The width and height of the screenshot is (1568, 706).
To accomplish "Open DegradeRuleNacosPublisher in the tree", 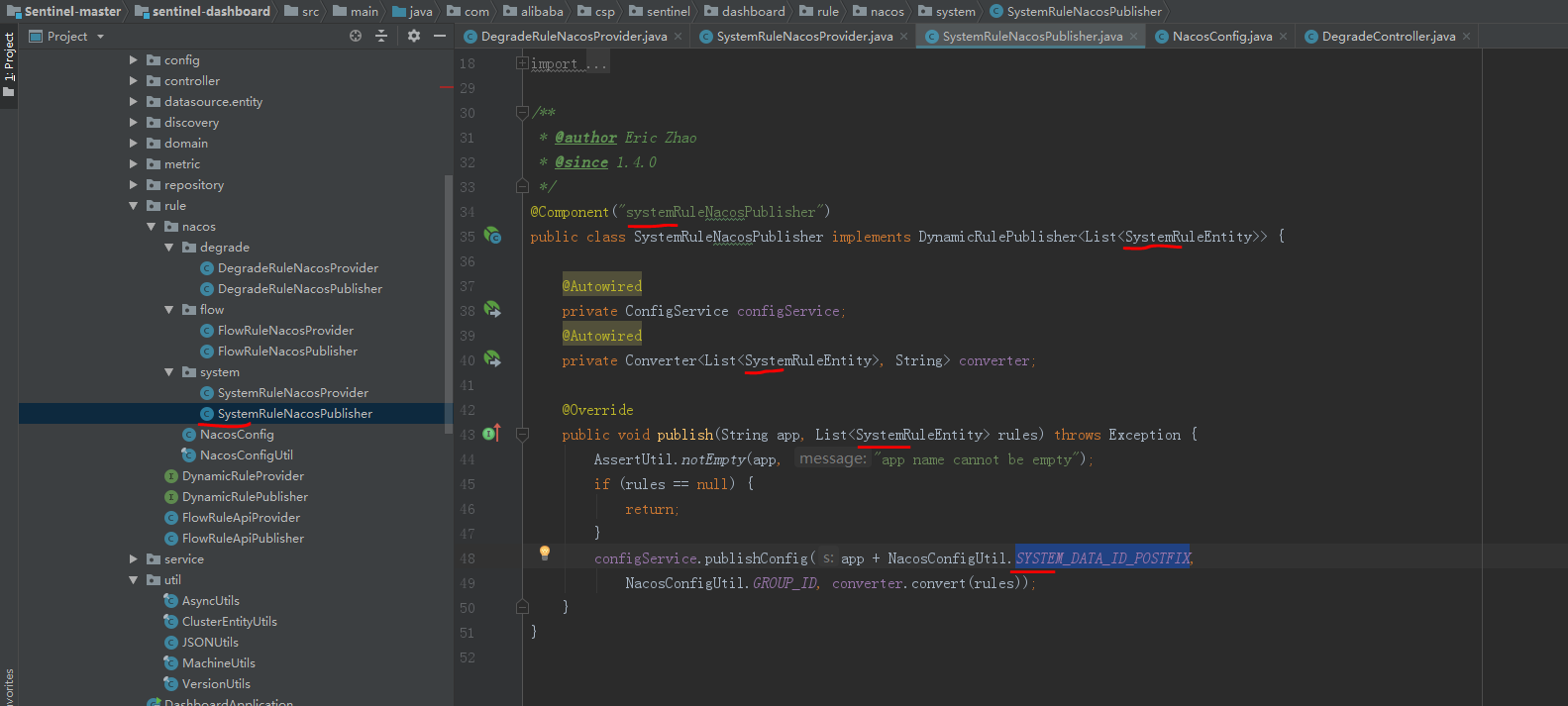I will [x=290, y=289].
